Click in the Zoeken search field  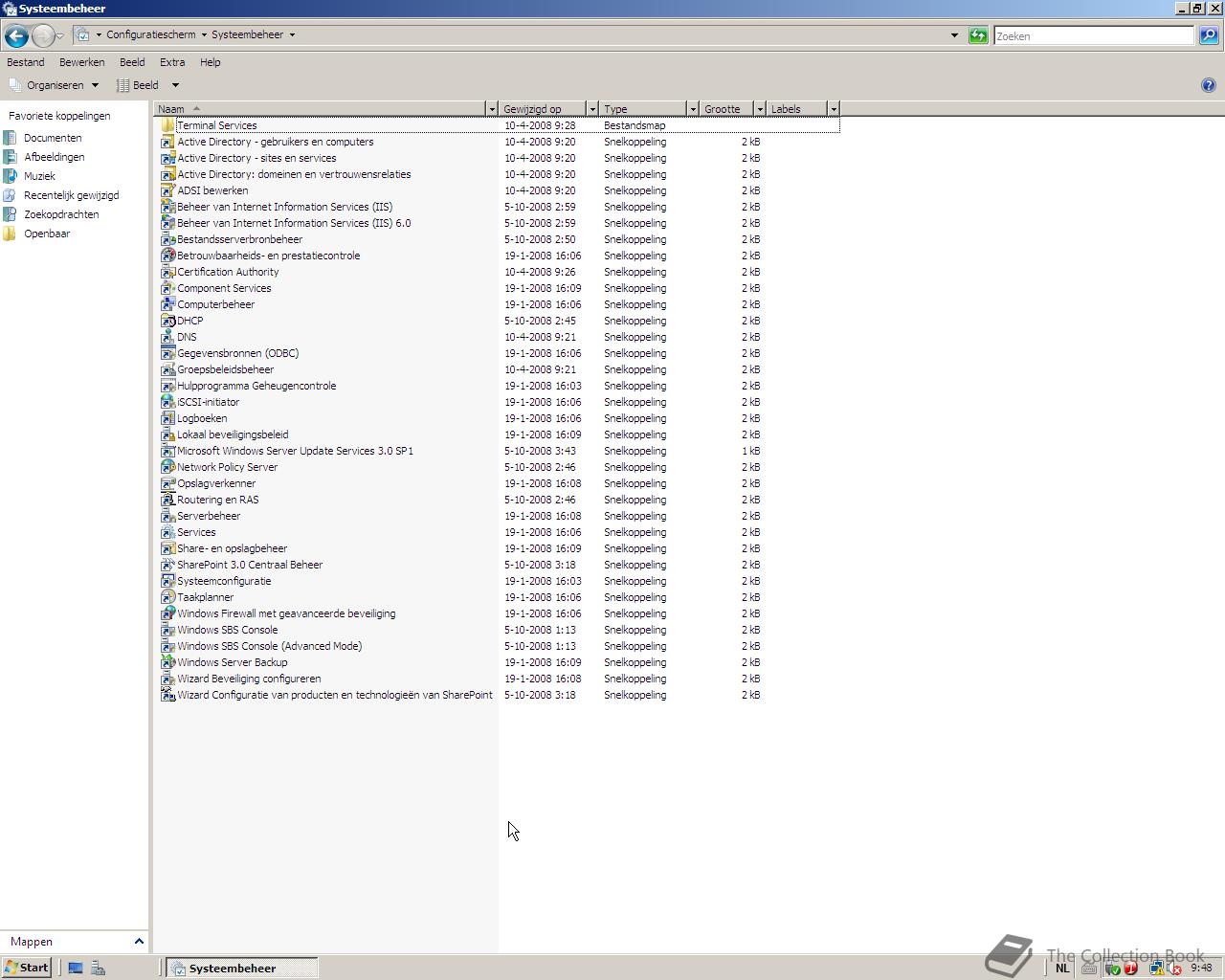click(1094, 35)
